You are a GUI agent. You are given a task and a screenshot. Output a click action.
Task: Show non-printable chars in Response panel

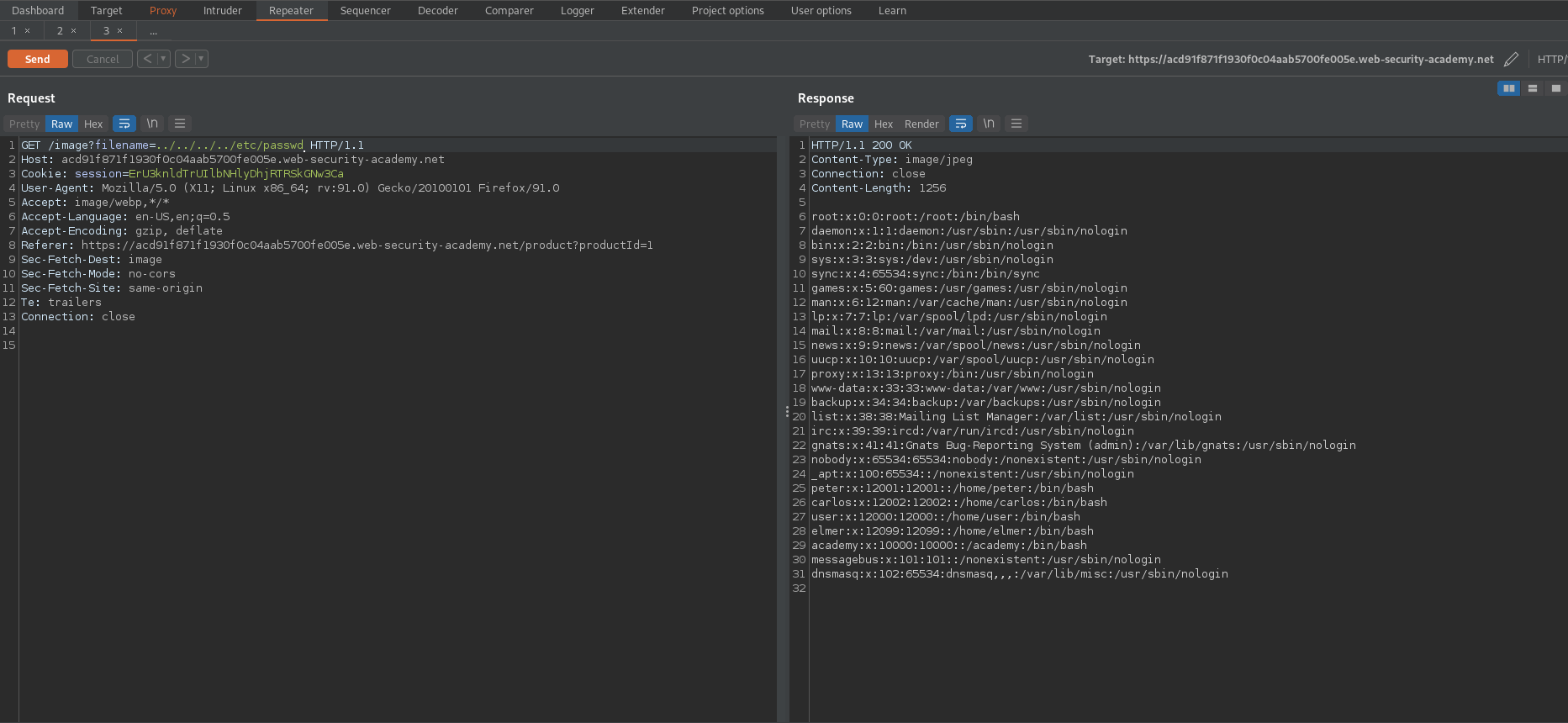click(x=989, y=124)
